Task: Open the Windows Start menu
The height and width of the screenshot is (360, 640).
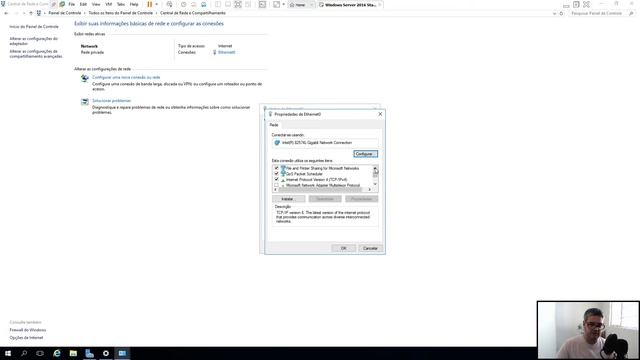Action: point(8,353)
